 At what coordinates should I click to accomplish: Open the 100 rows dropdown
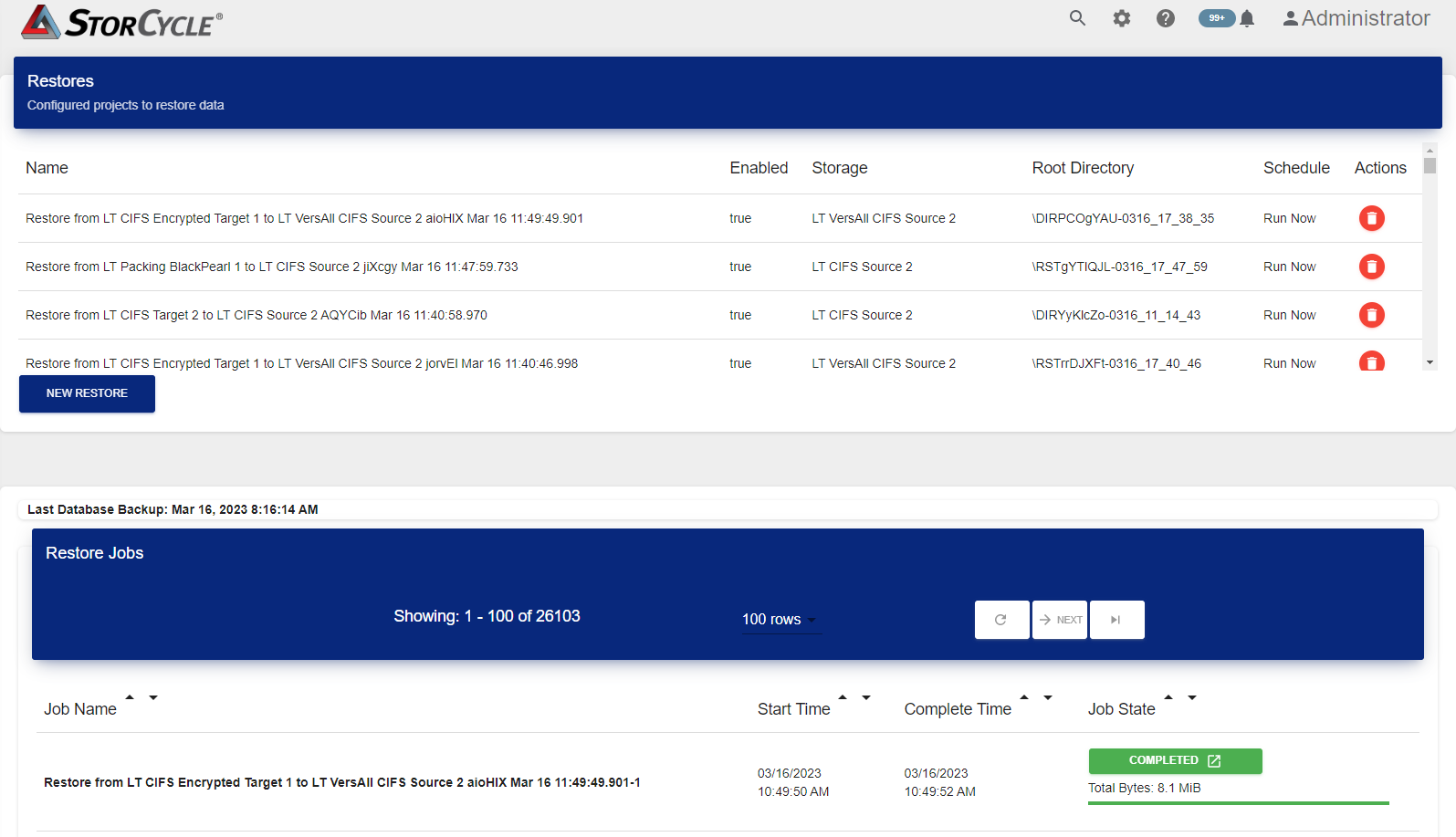(781, 619)
